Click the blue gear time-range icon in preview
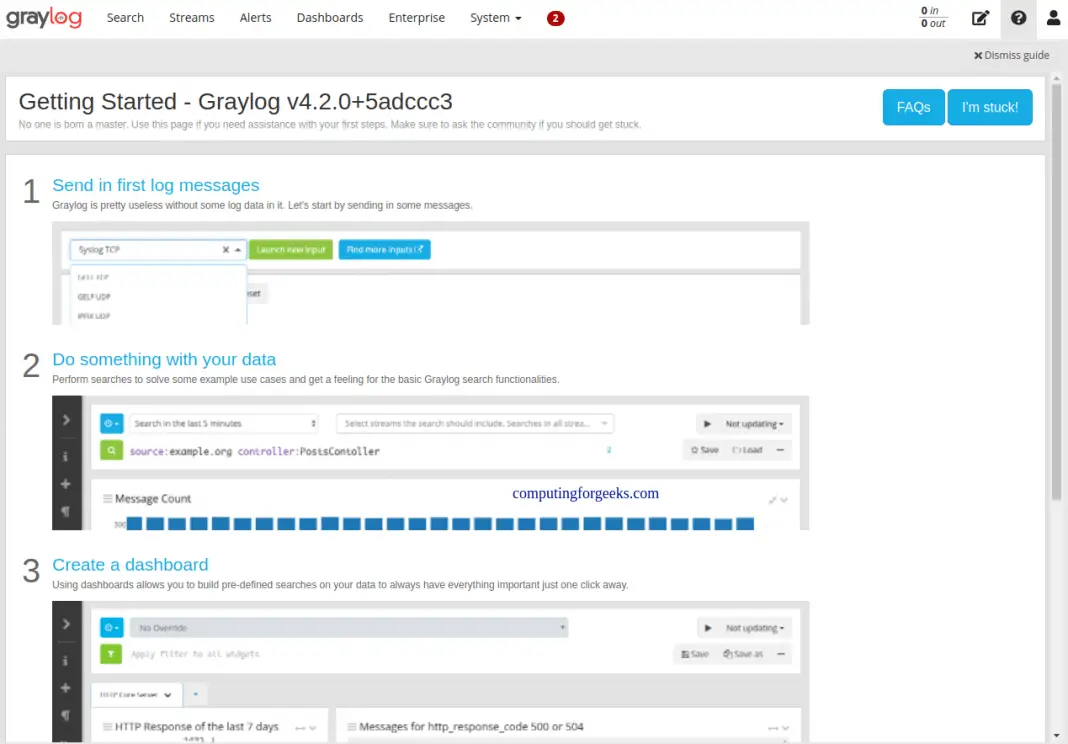This screenshot has width=1068, height=744. [x=110, y=423]
